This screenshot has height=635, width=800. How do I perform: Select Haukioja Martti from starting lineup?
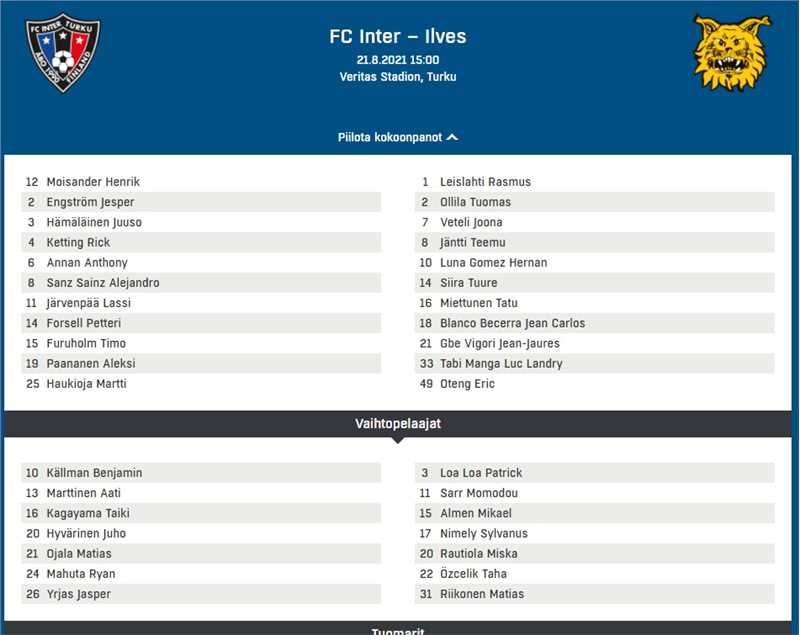pos(86,384)
